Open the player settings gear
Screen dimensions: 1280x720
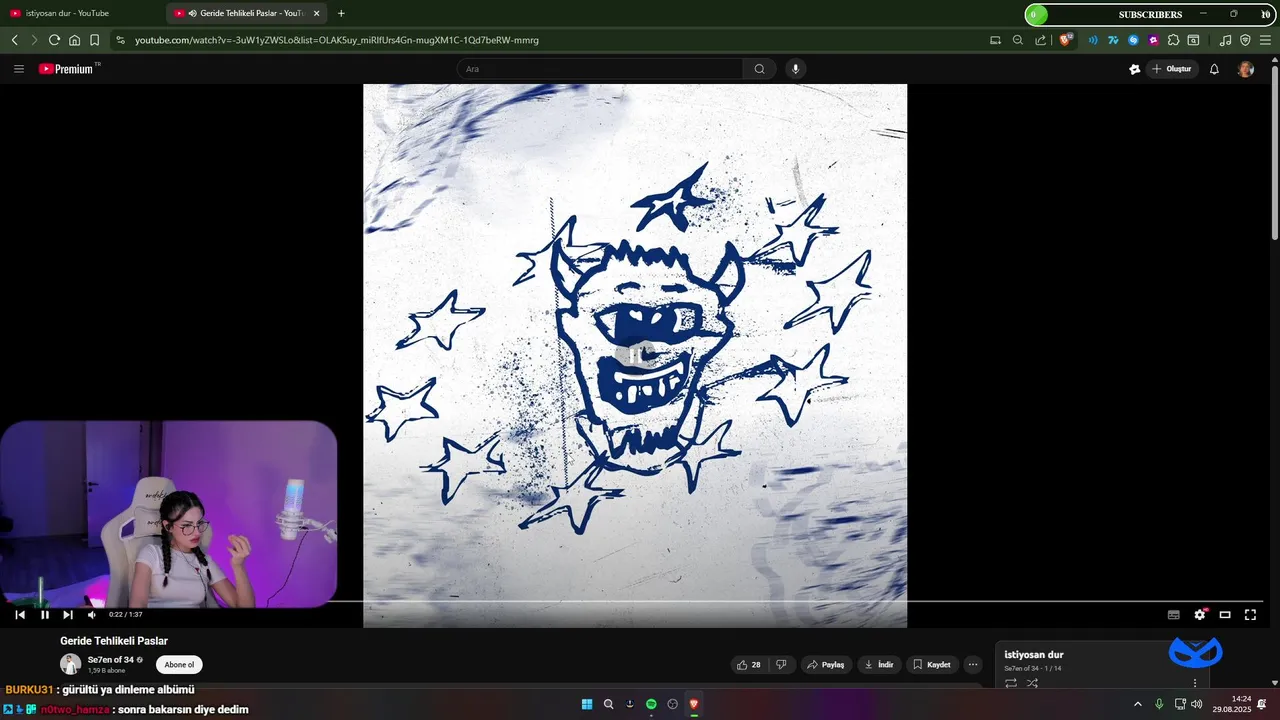click(x=1200, y=615)
